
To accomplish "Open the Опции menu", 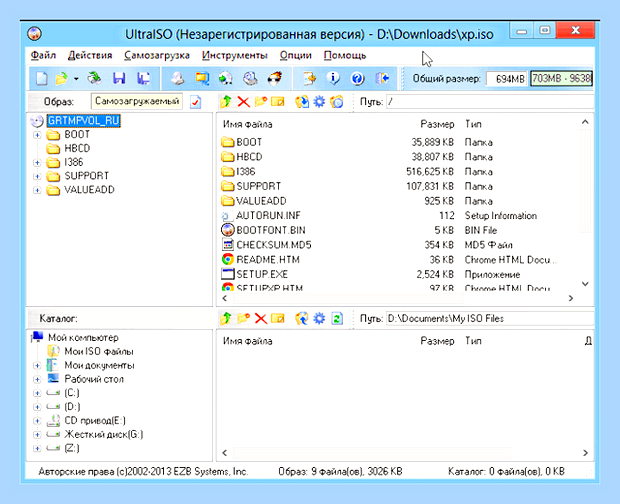I will pos(295,55).
